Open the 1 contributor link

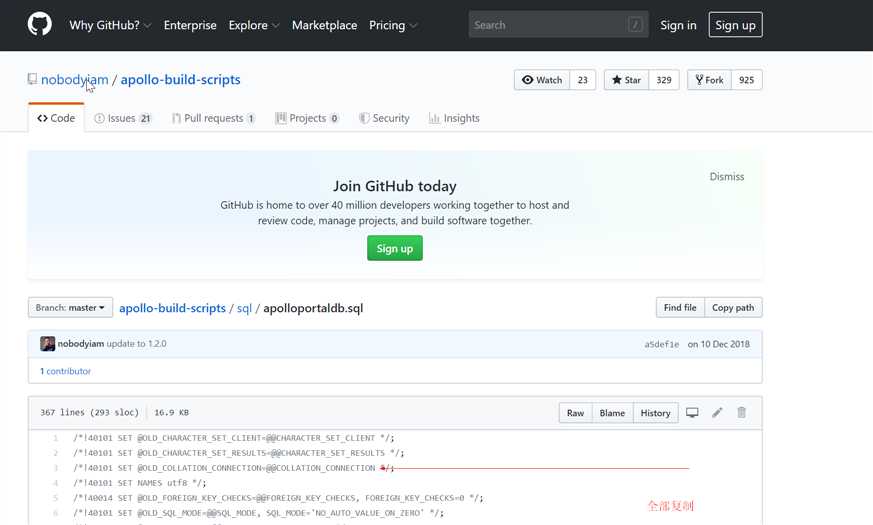pos(65,371)
